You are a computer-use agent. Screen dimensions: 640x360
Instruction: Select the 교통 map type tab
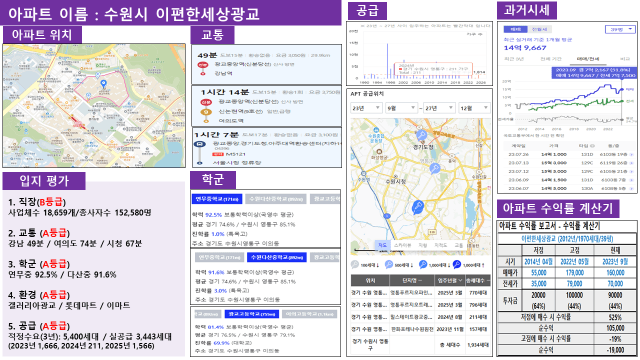click(x=459, y=245)
